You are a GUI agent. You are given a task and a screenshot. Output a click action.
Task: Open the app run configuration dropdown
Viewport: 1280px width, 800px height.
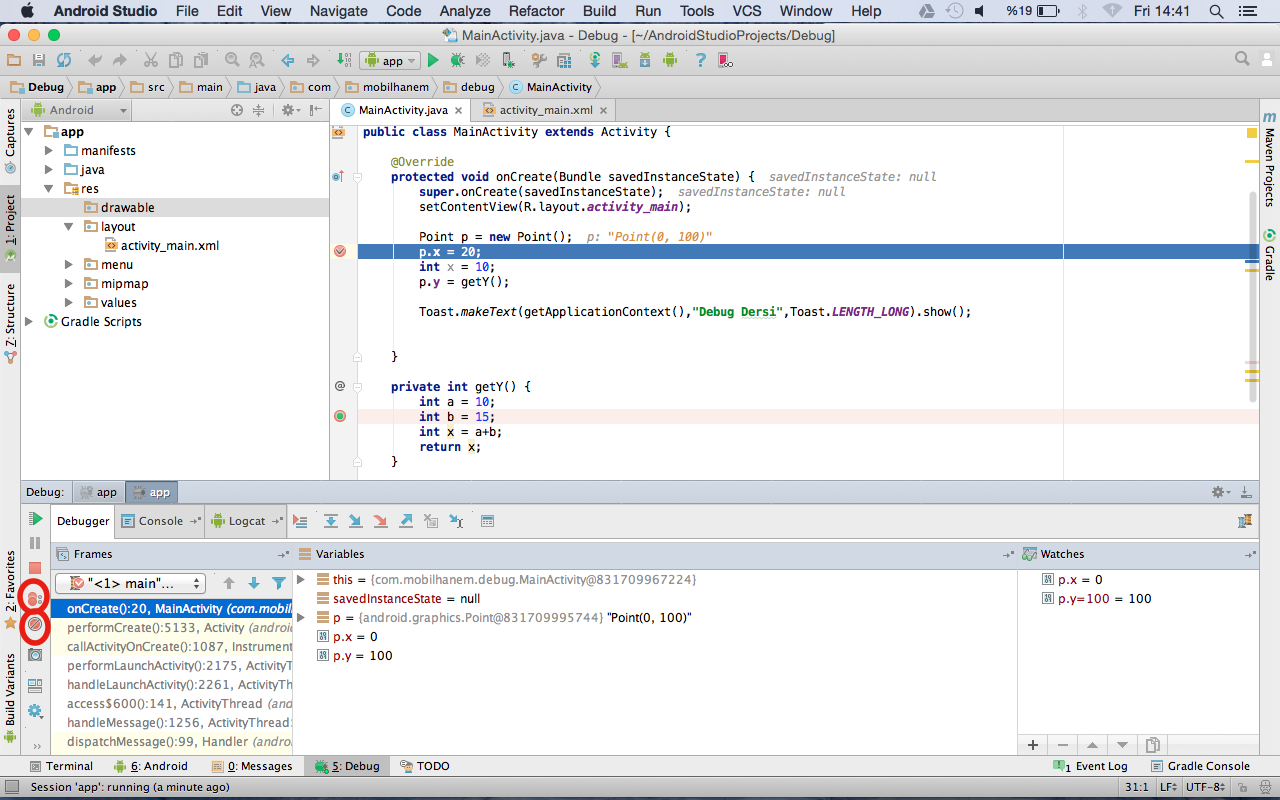click(x=391, y=61)
